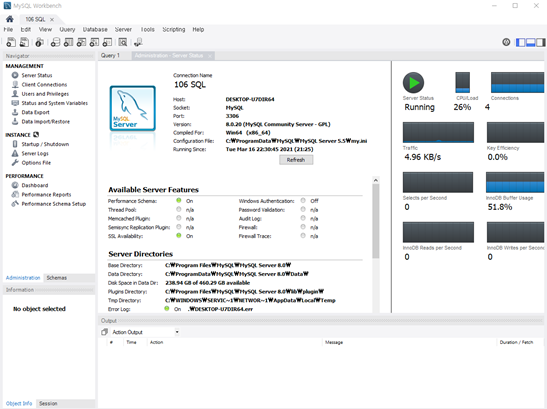The width and height of the screenshot is (547, 409).
Task: Toggle left sidebar panel visibility
Action: coord(520,42)
